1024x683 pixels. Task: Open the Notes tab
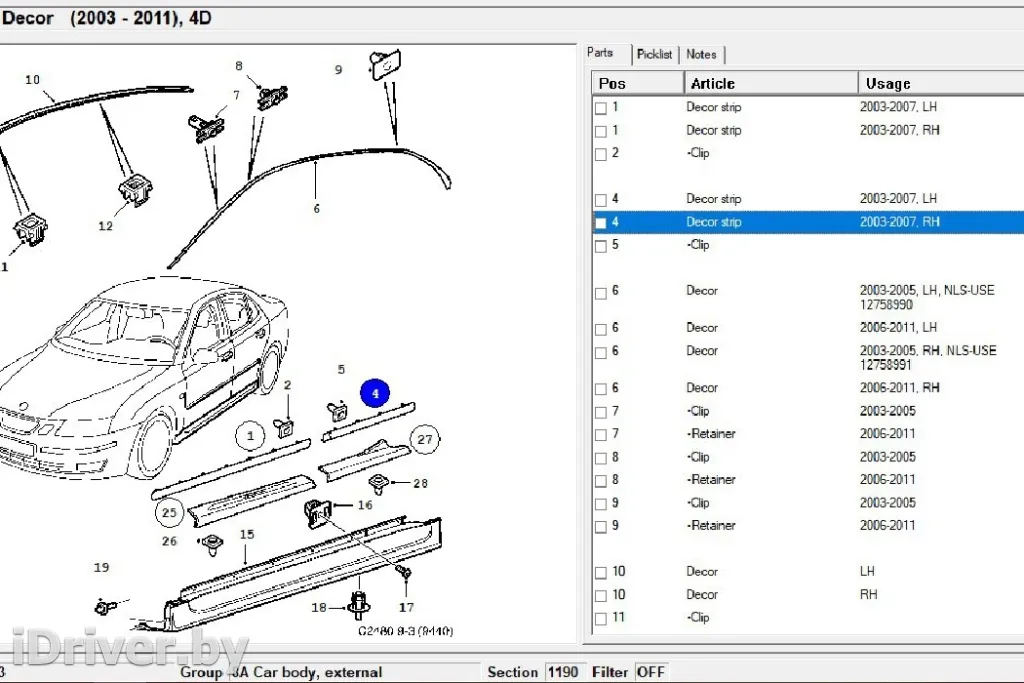701,54
